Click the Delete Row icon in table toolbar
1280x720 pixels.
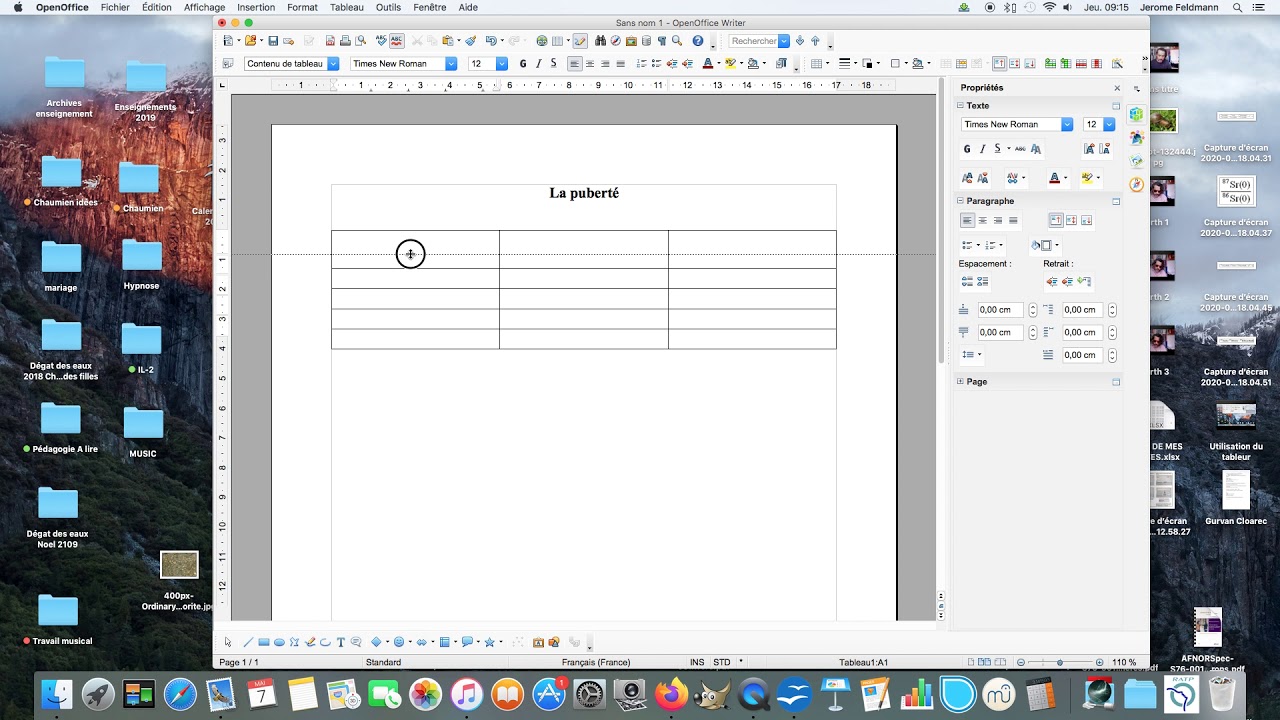pos(1080,64)
